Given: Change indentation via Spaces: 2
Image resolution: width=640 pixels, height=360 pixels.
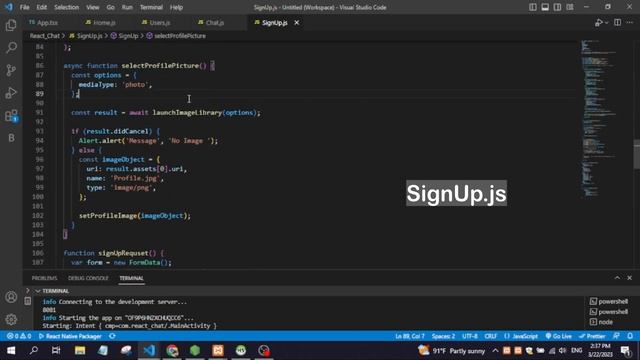Looking at the screenshot, I should click(443, 336).
